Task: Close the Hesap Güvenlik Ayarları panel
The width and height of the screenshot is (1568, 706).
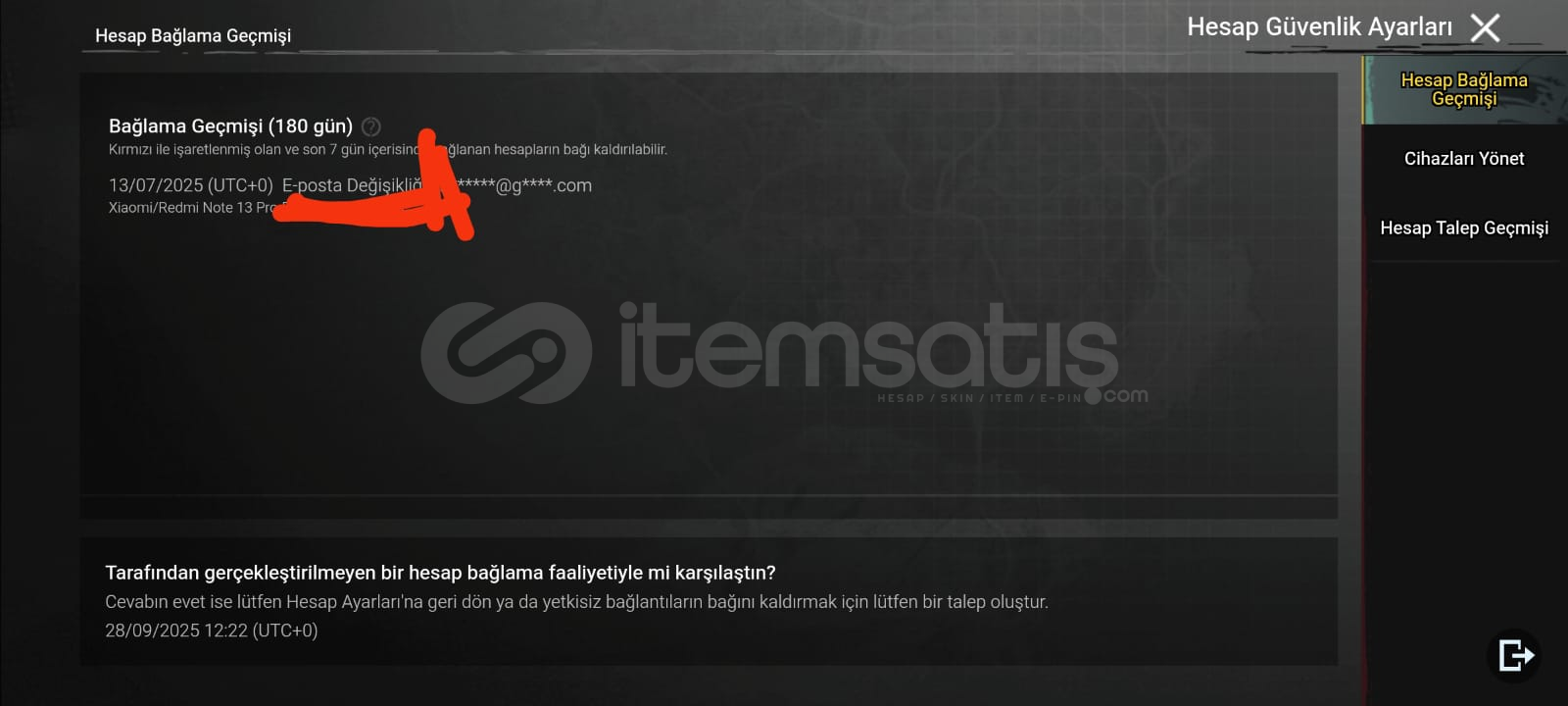Action: point(1486,27)
